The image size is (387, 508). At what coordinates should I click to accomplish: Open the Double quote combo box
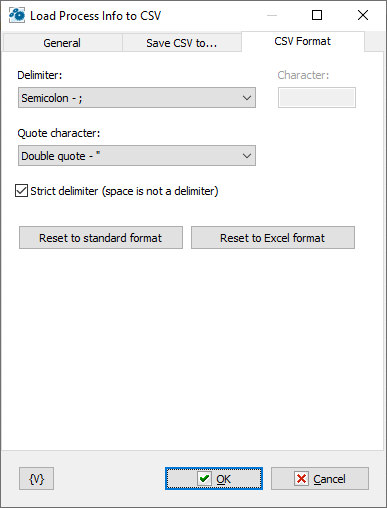tap(137, 156)
